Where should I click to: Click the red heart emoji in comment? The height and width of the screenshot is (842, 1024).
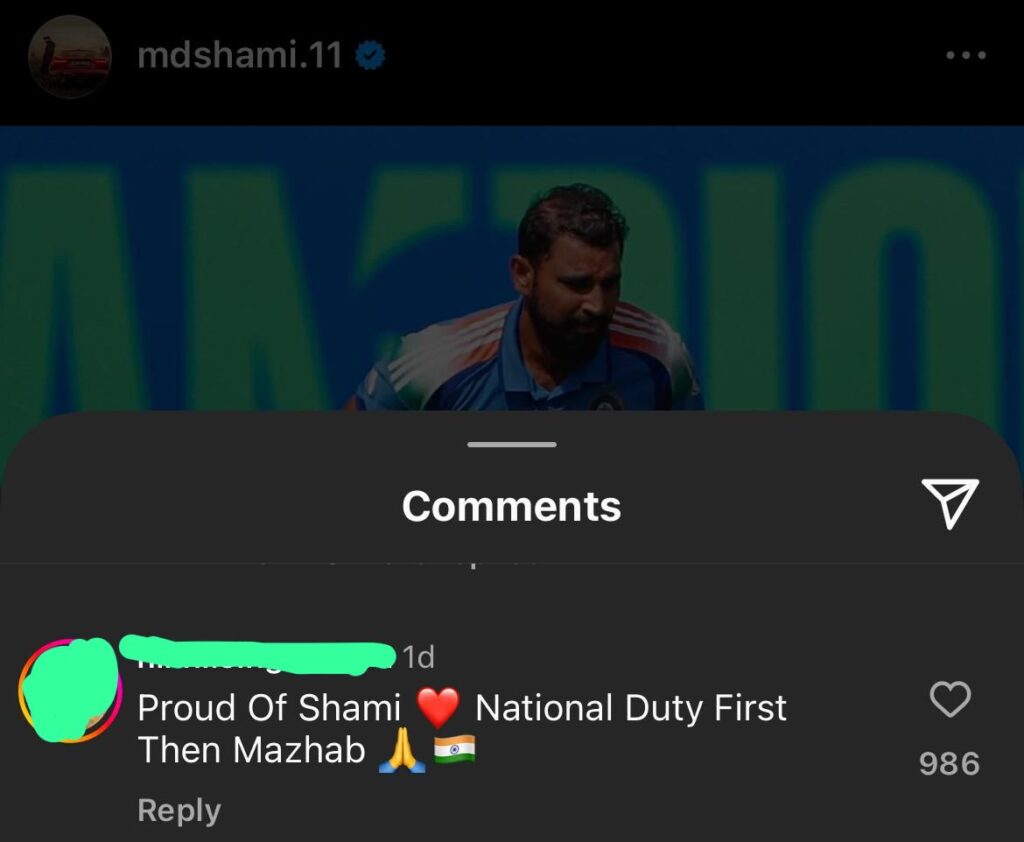438,707
